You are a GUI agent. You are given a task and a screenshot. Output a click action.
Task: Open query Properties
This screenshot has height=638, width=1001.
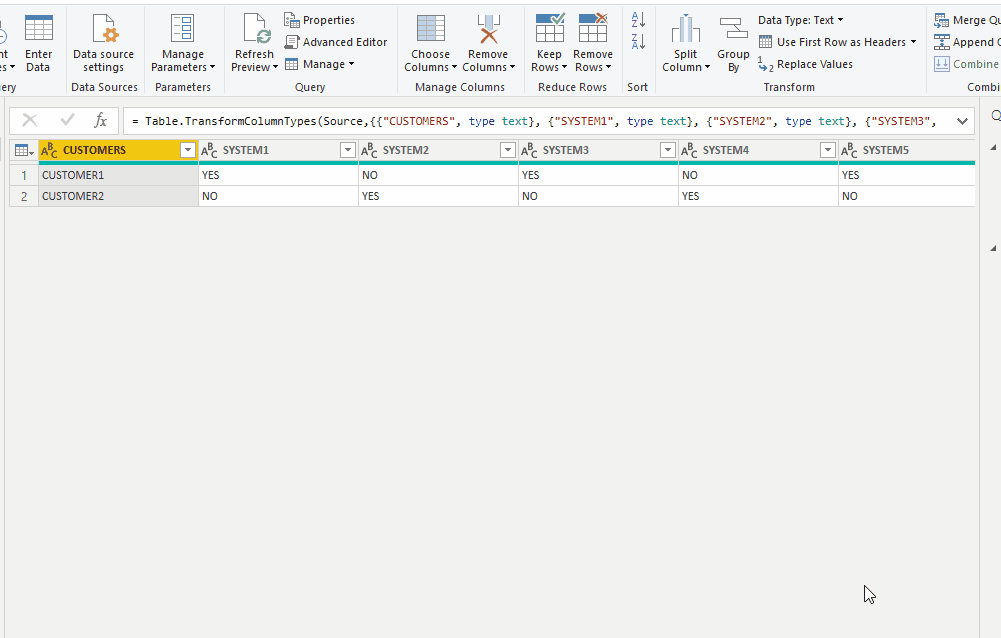[319, 20]
